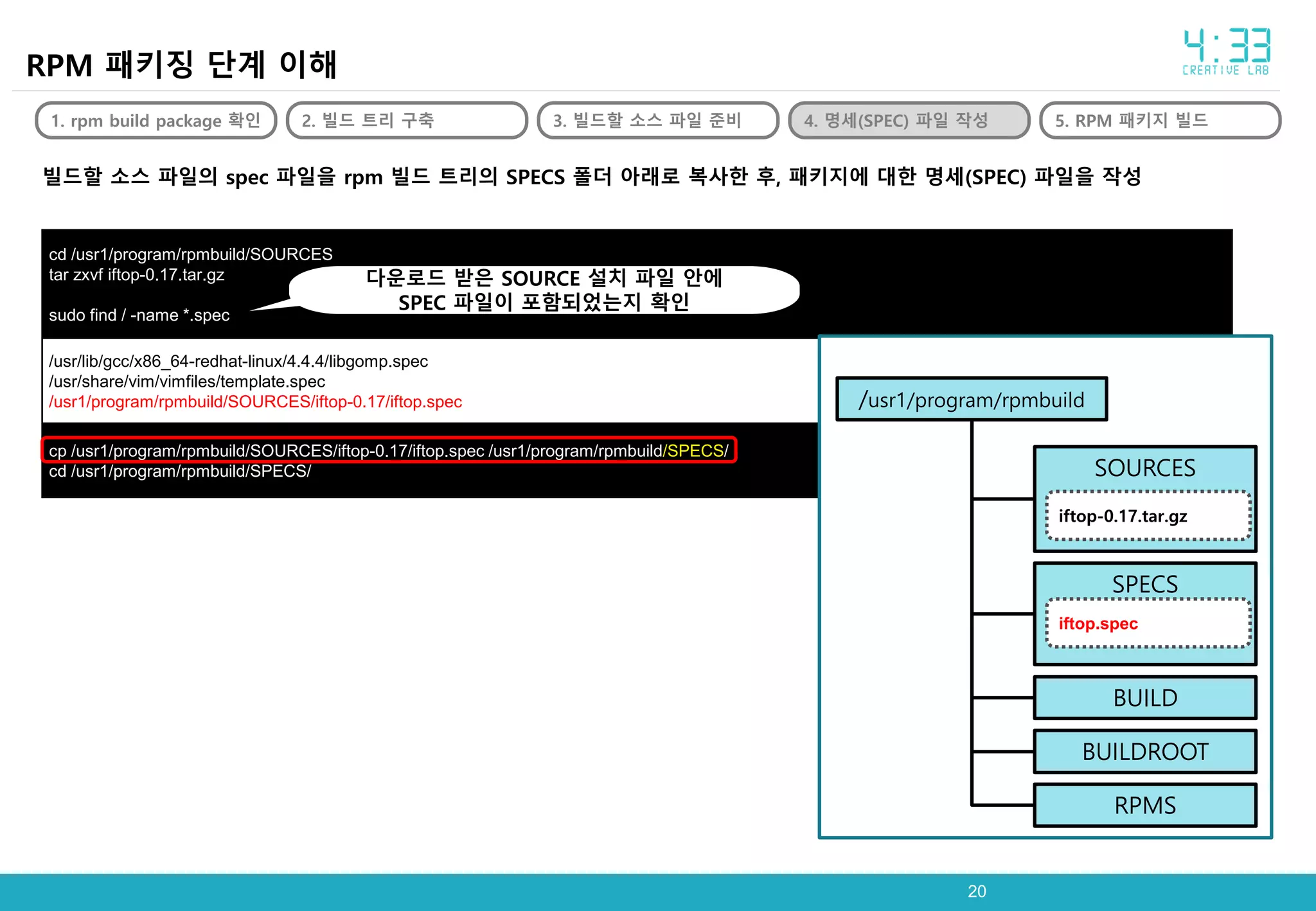Click the template.spec output path
This screenshot has height=911, width=1316.
tap(187, 382)
